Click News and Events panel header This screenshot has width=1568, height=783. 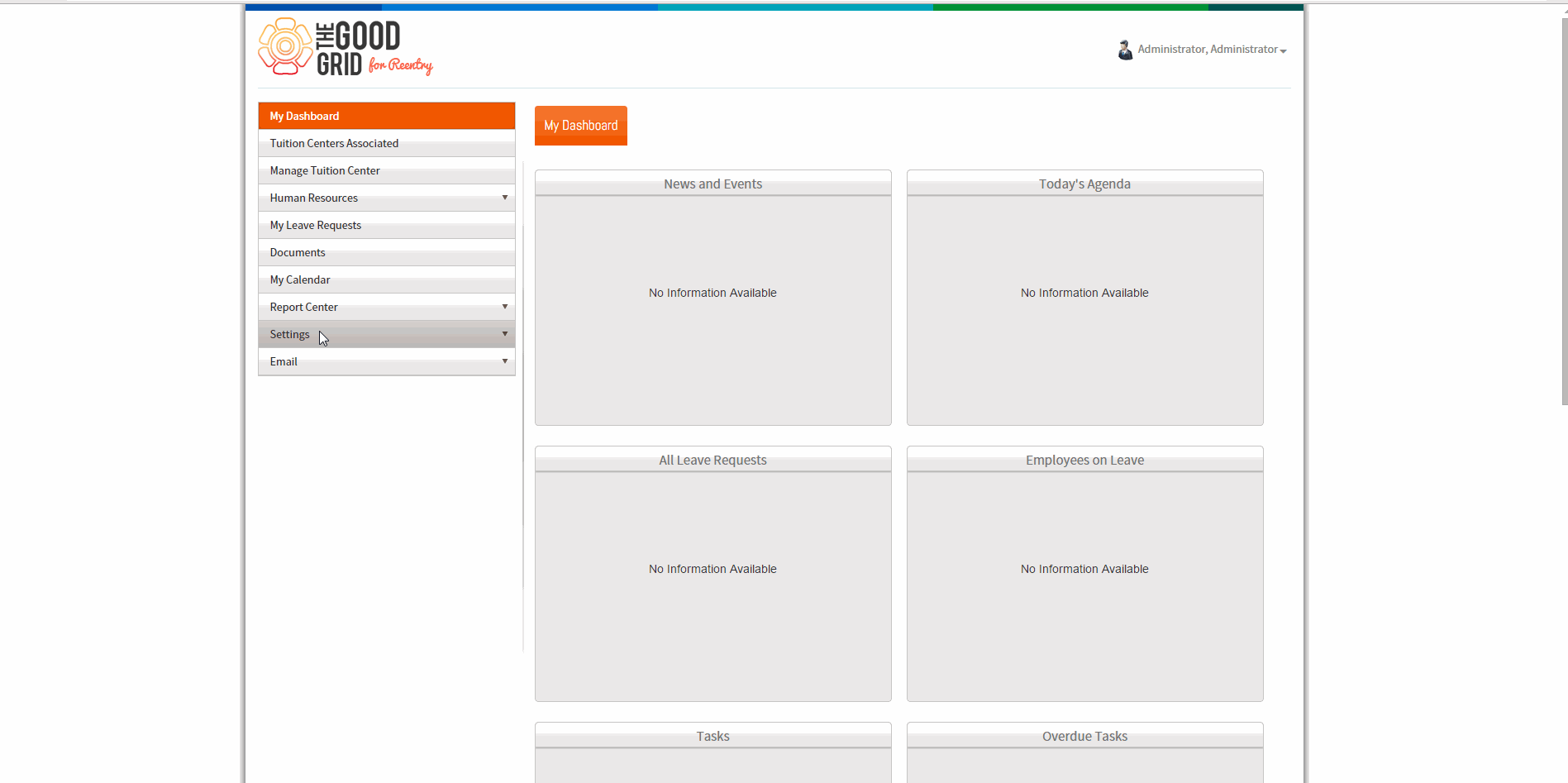(x=713, y=184)
